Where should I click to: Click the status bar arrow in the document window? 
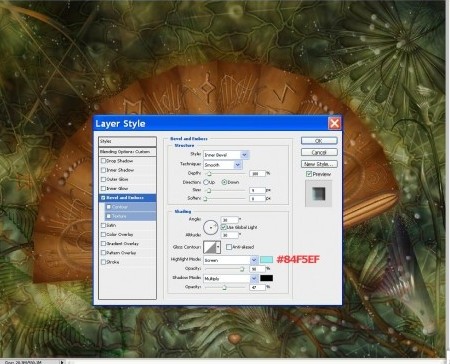coord(62,362)
